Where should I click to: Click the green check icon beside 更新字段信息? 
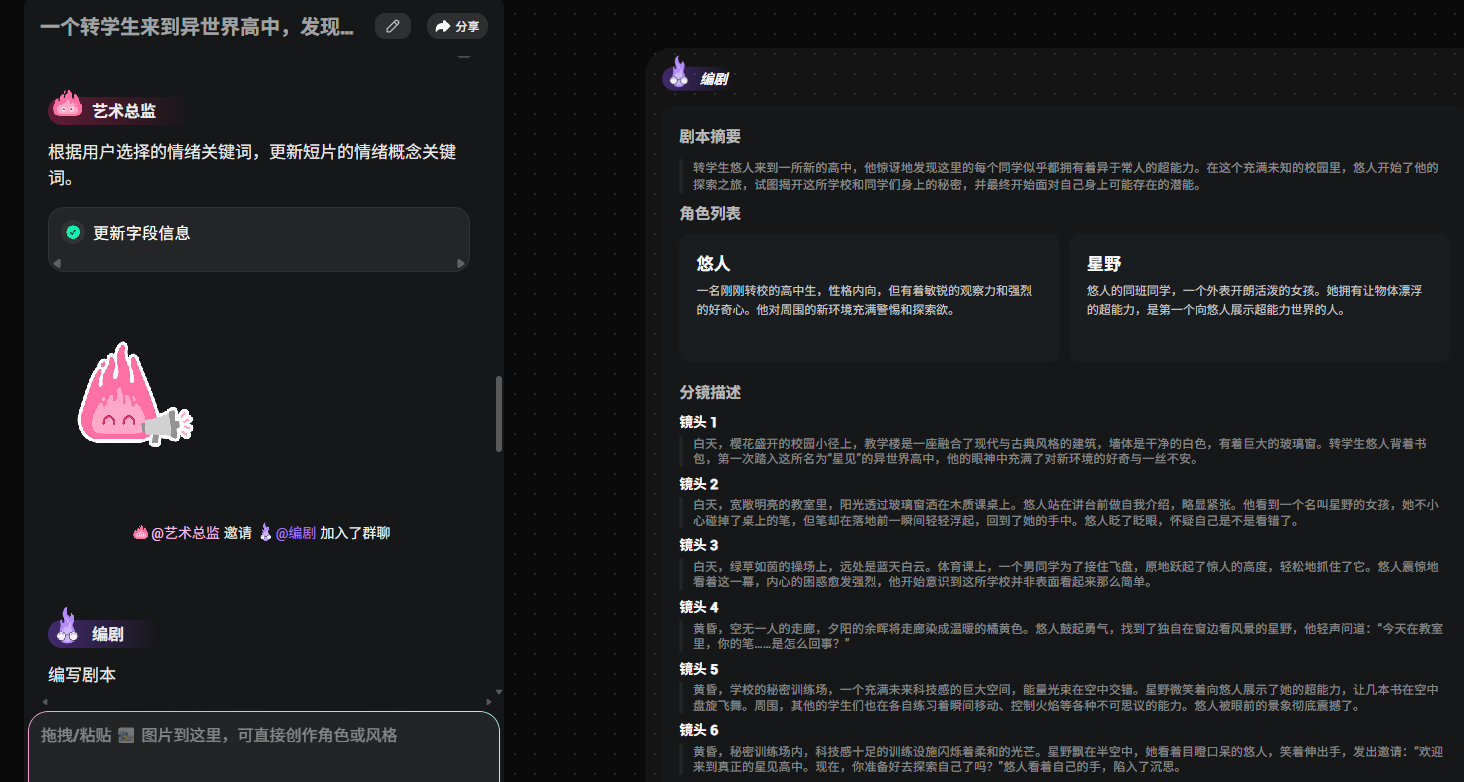(x=73, y=233)
